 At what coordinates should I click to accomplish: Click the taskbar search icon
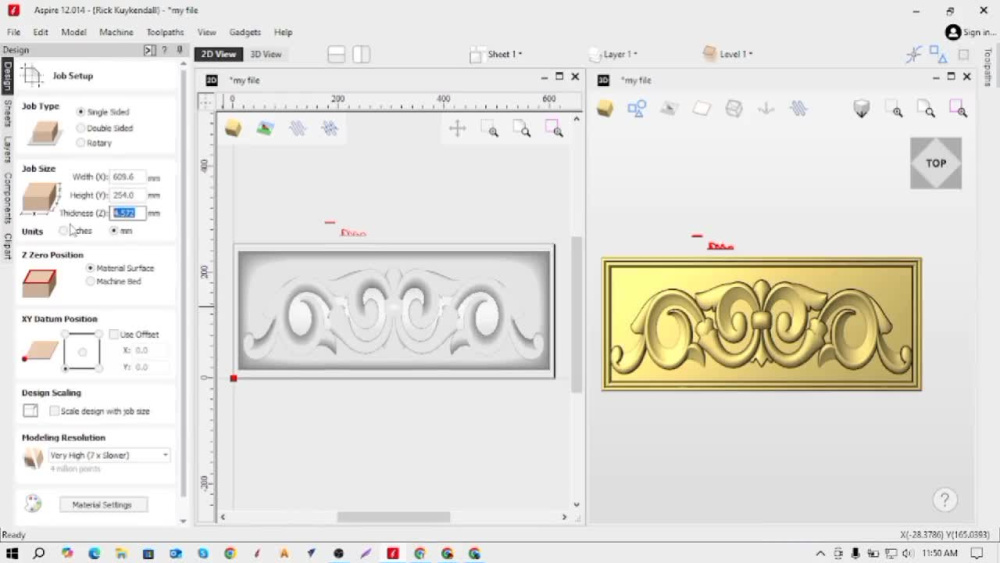[x=39, y=553]
